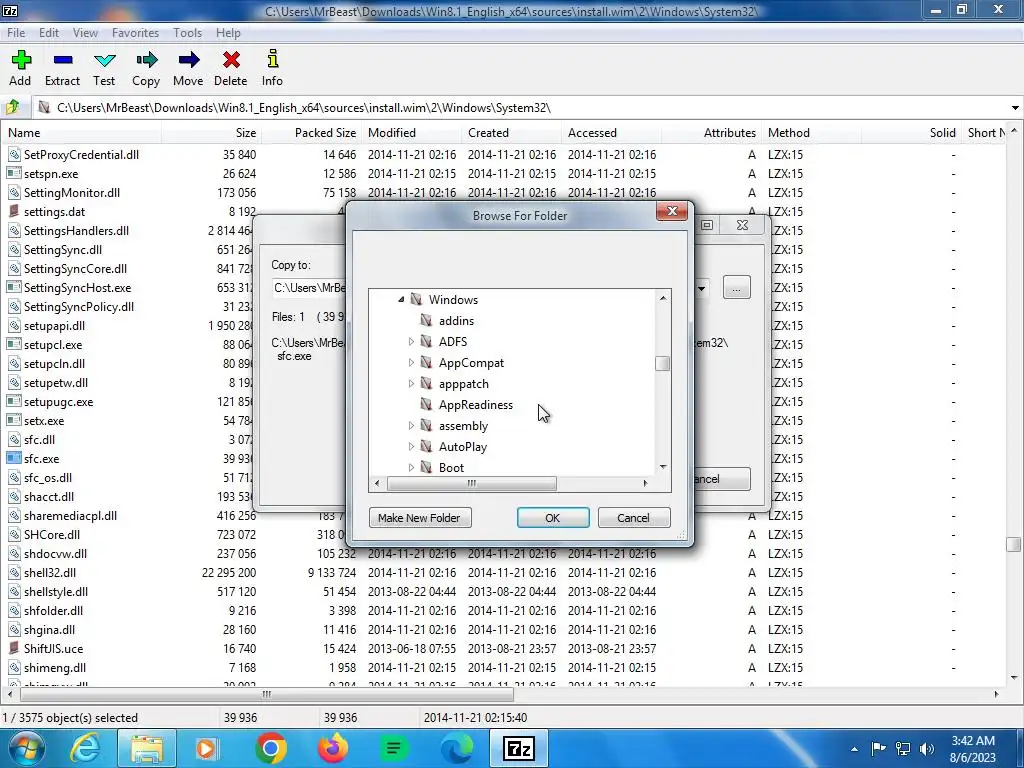Click the media player taskbar icon

click(208, 748)
